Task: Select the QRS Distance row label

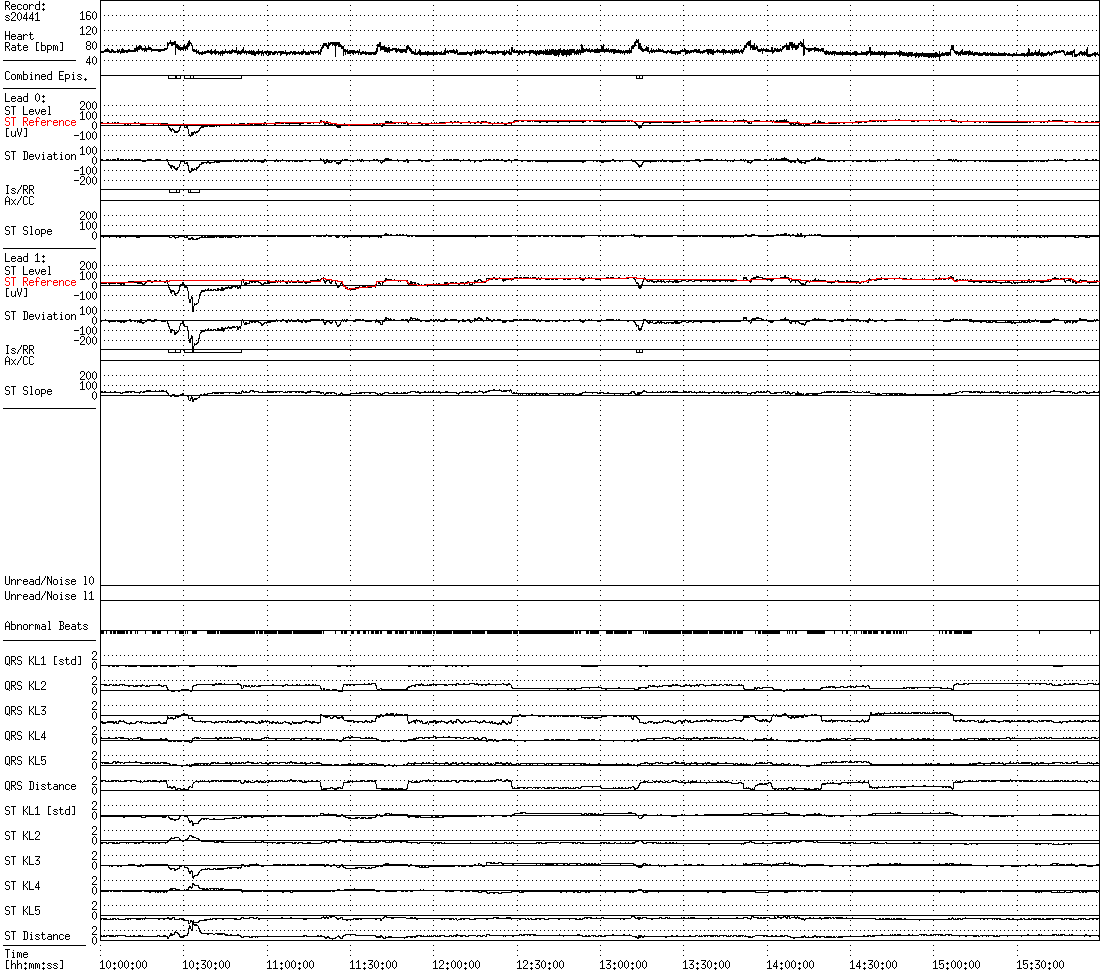Action: coord(39,786)
